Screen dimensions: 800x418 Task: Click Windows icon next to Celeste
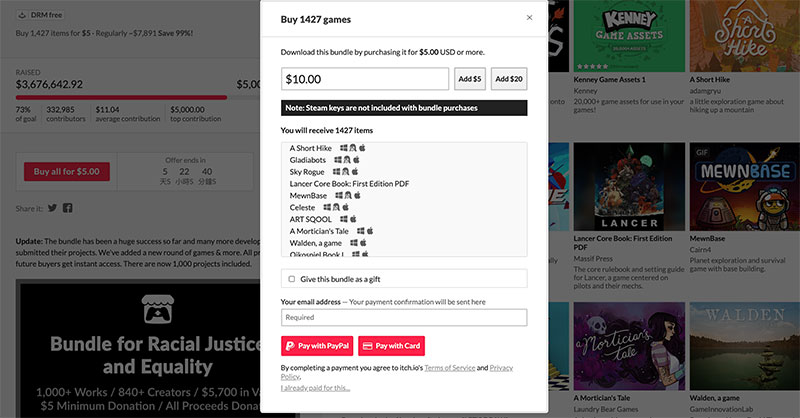click(x=327, y=207)
